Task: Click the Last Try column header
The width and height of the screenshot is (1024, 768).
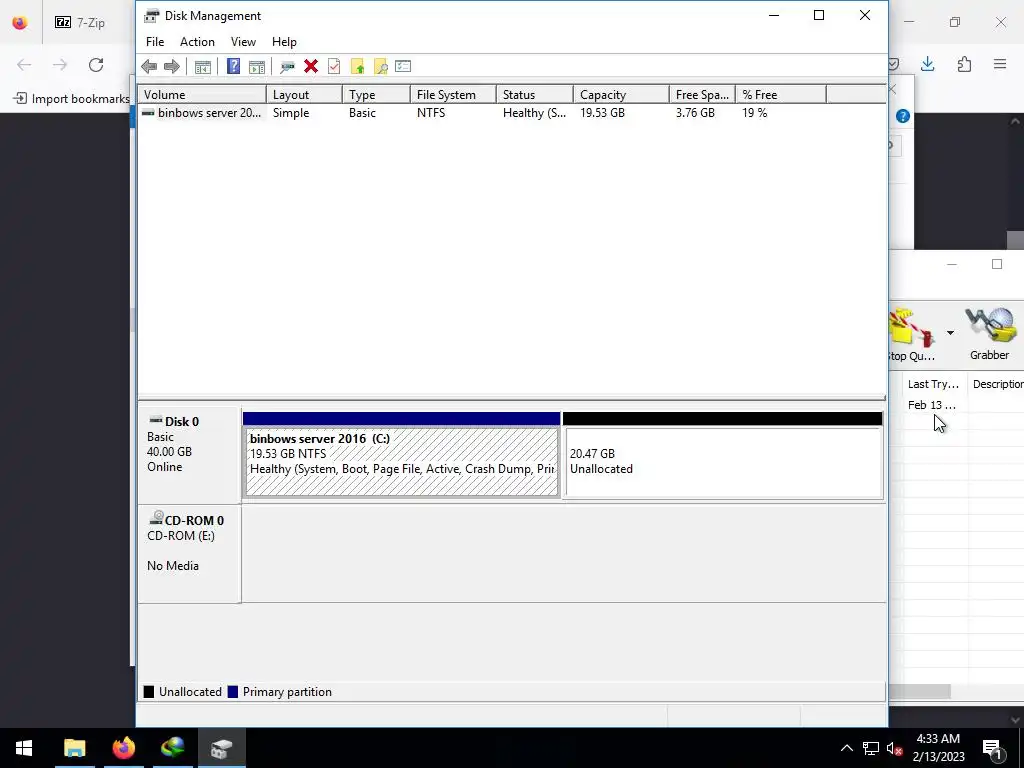Action: [x=933, y=384]
